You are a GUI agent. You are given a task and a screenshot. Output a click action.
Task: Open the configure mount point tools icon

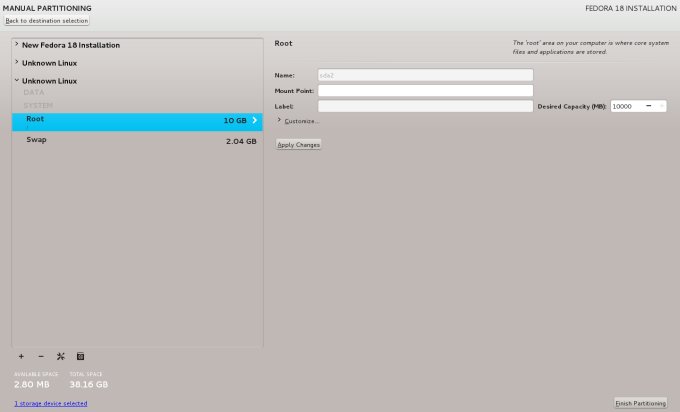[61, 356]
